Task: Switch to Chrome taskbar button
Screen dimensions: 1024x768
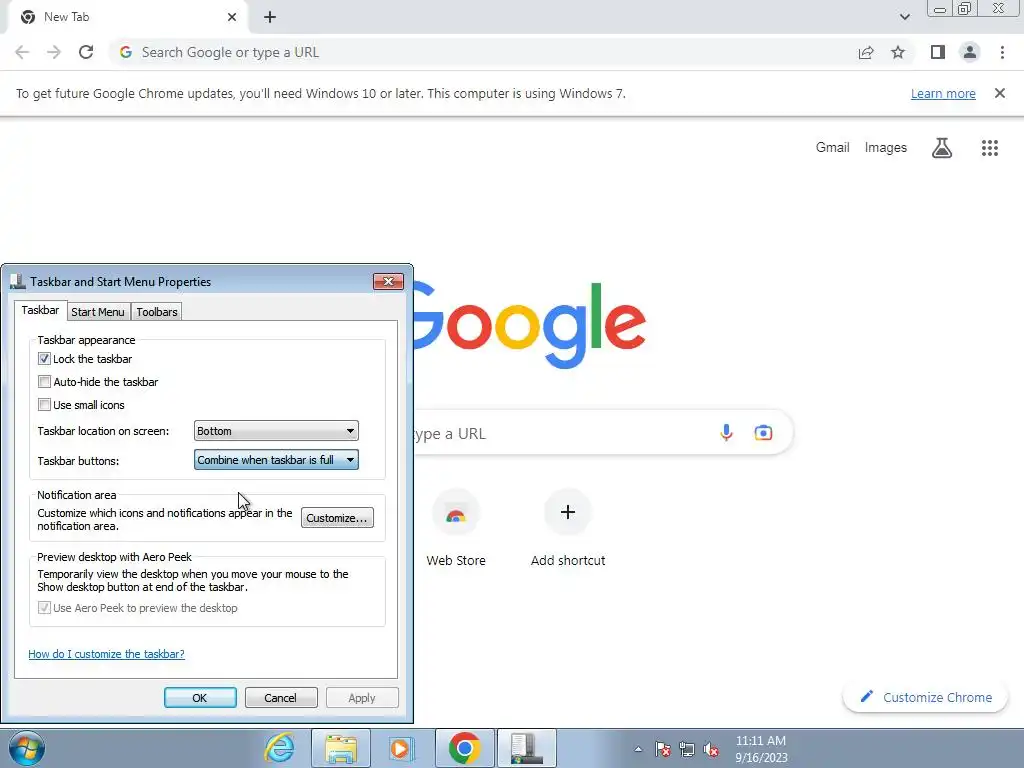Action: tap(464, 748)
